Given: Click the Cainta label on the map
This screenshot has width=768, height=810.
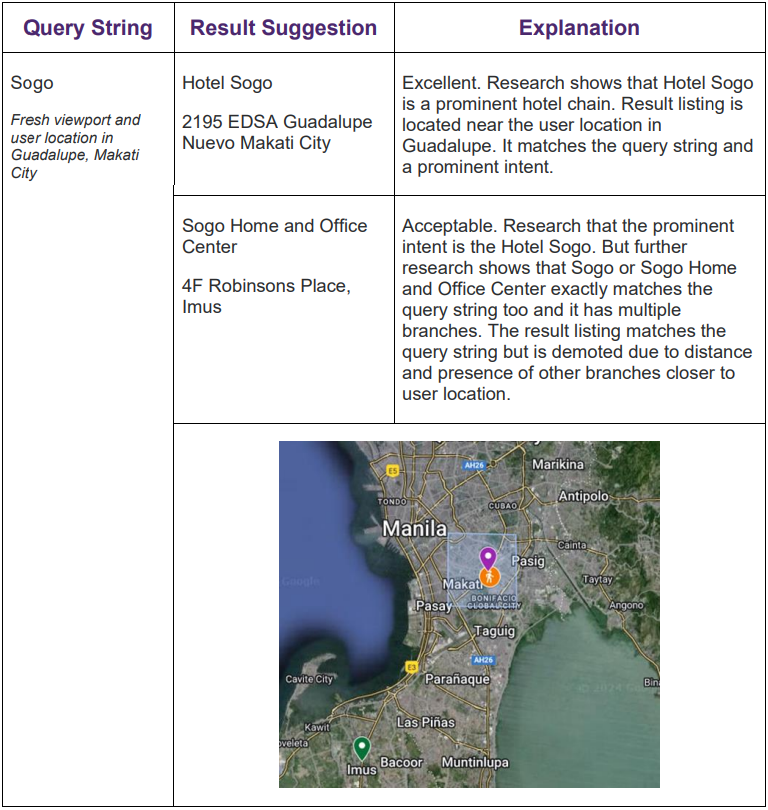Looking at the screenshot, I should coord(572,545).
